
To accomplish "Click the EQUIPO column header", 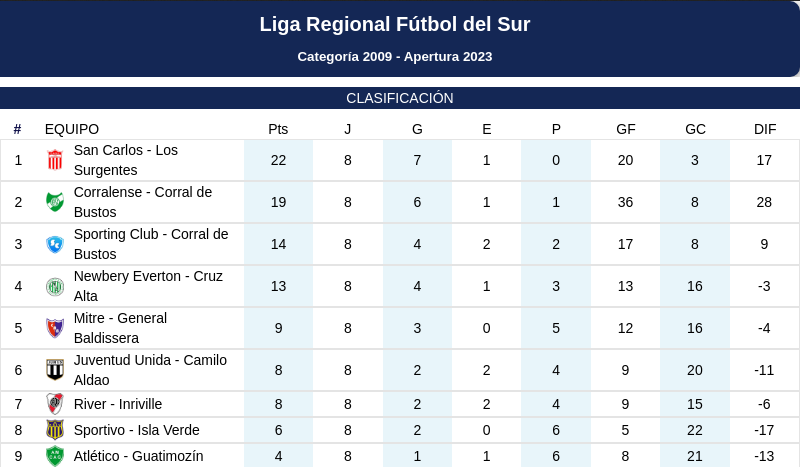I will point(72,129).
